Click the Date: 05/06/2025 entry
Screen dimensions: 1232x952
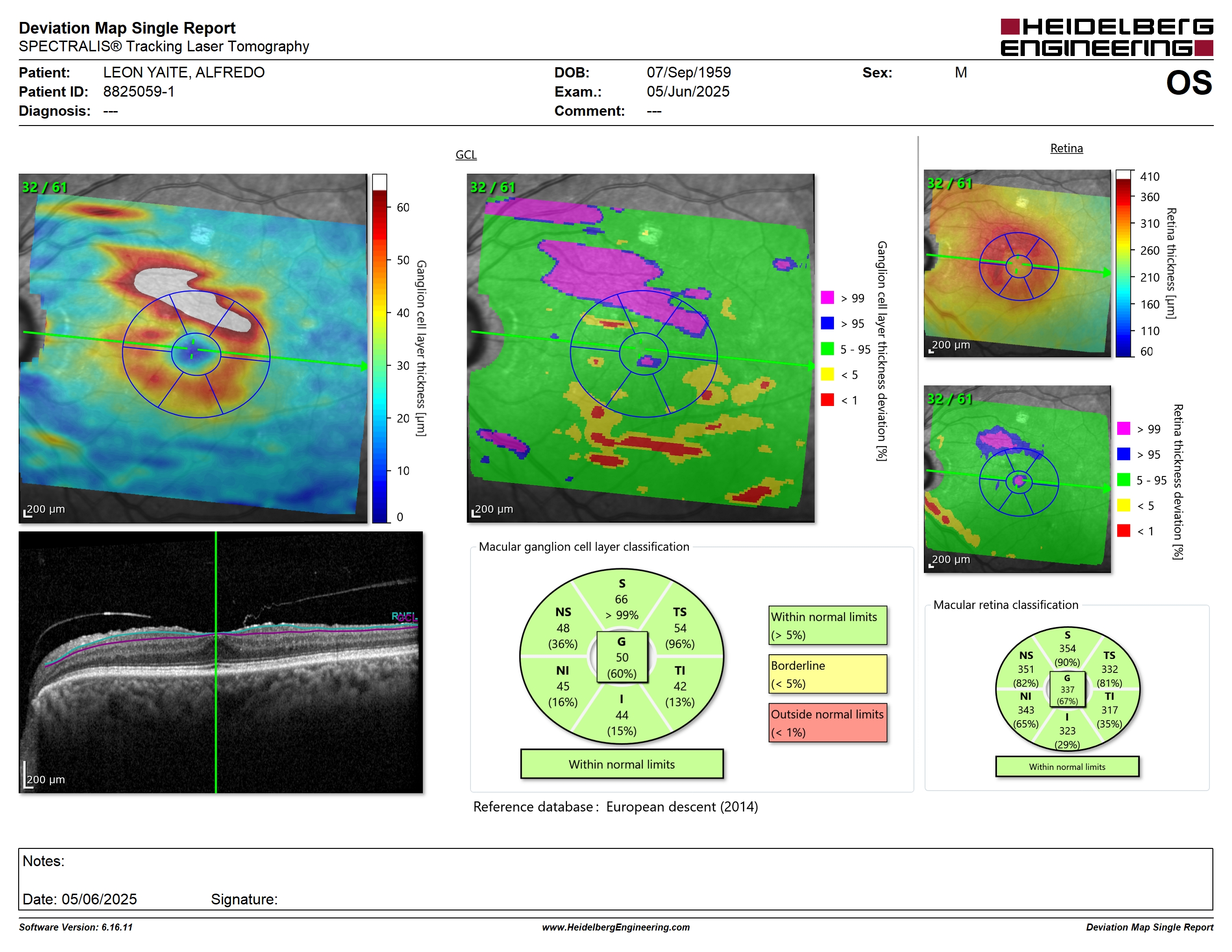click(79, 899)
